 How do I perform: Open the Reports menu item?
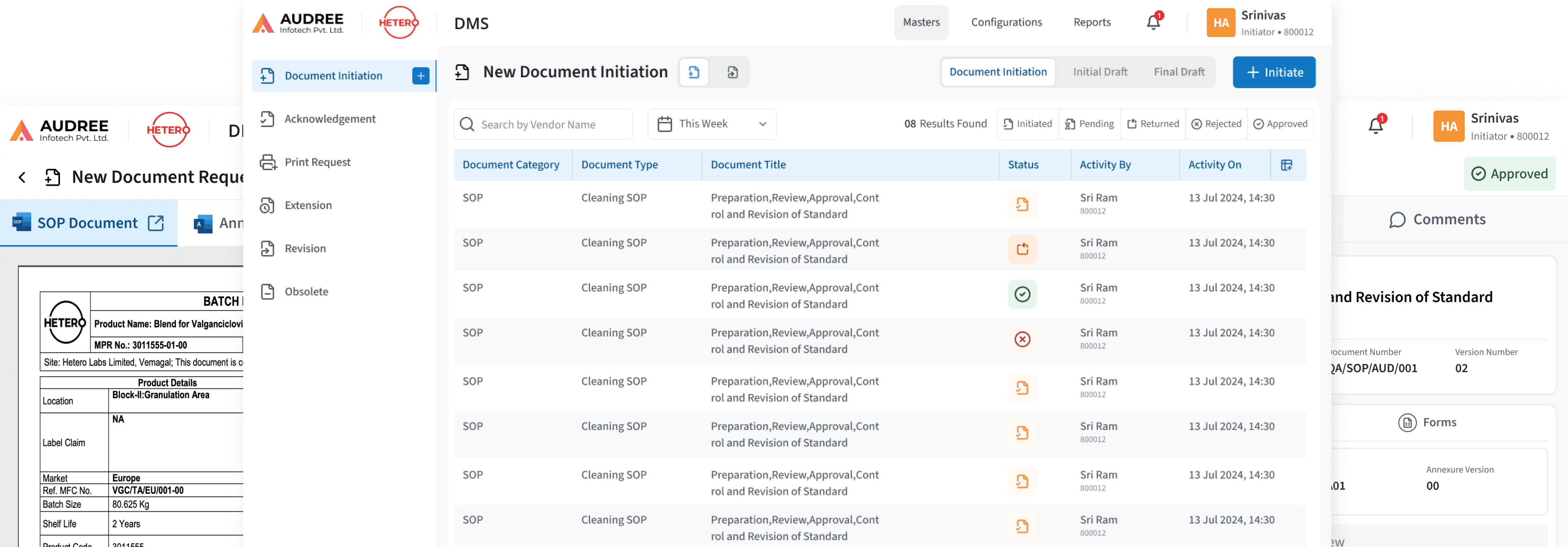pos(1091,23)
